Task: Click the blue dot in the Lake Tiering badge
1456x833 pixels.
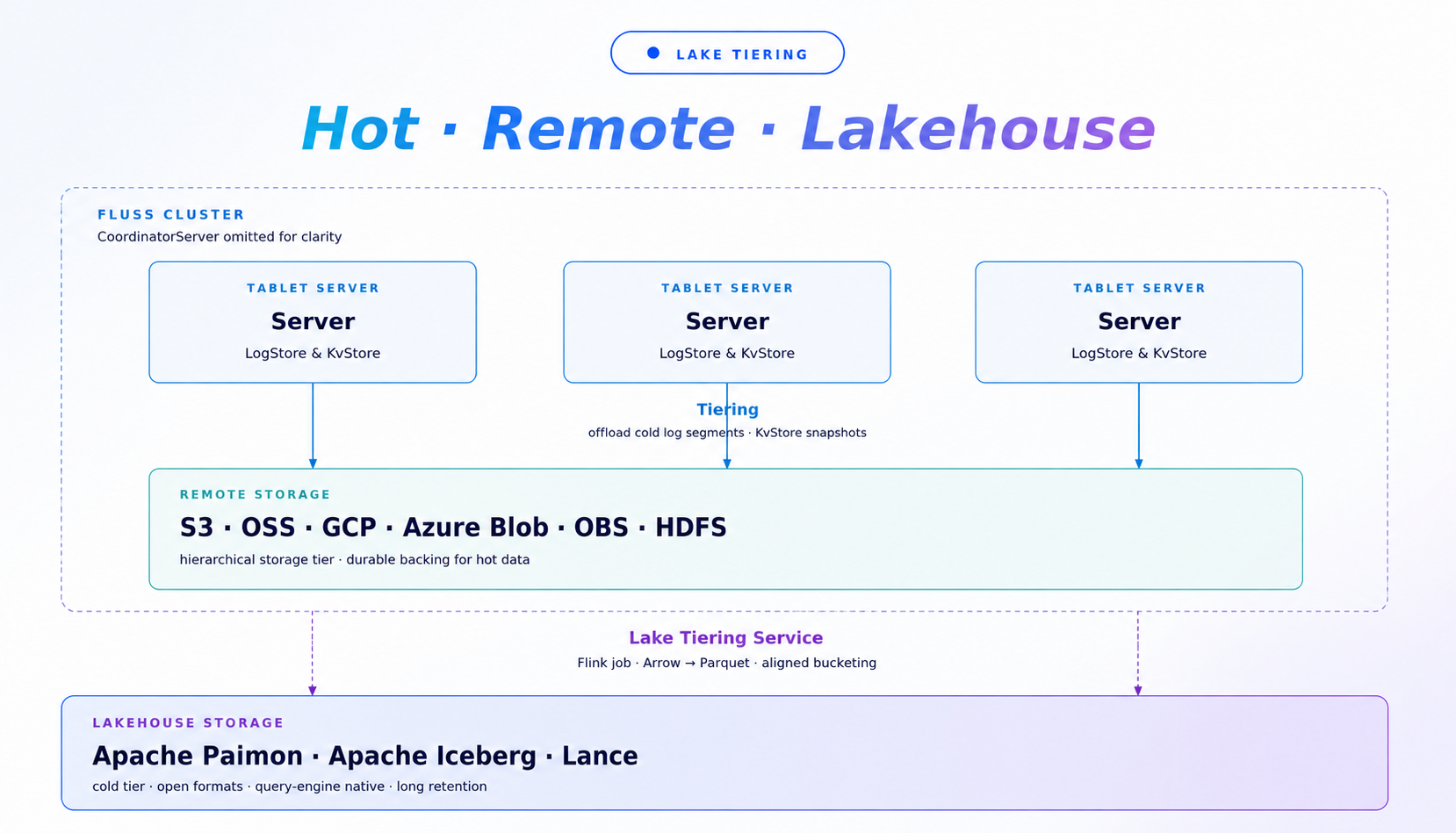Action: (x=653, y=53)
